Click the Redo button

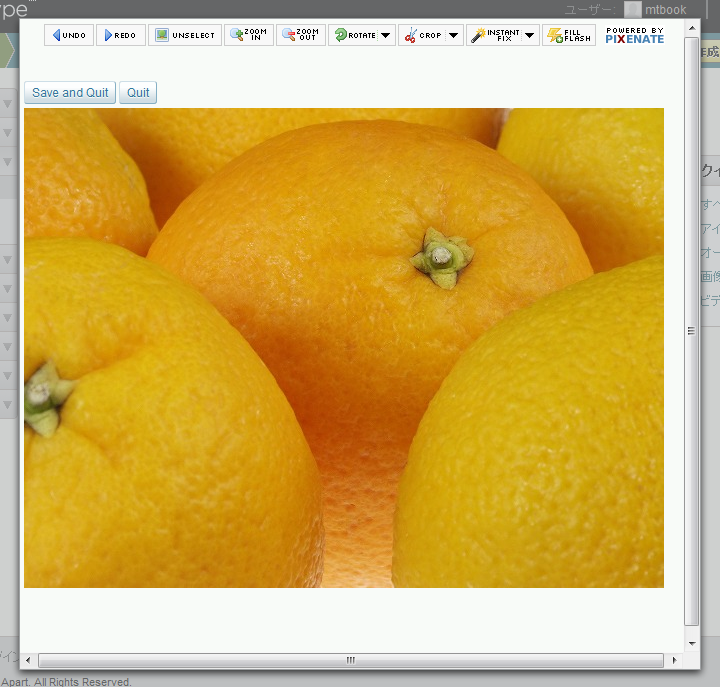[121, 35]
